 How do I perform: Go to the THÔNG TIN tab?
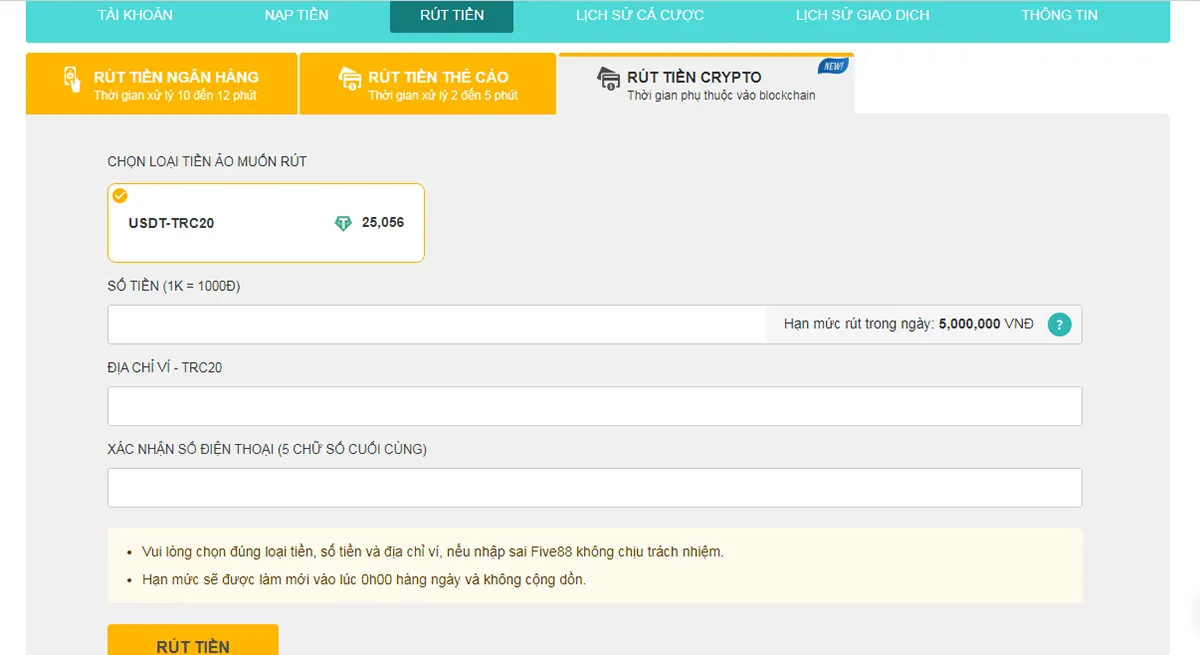(1059, 15)
